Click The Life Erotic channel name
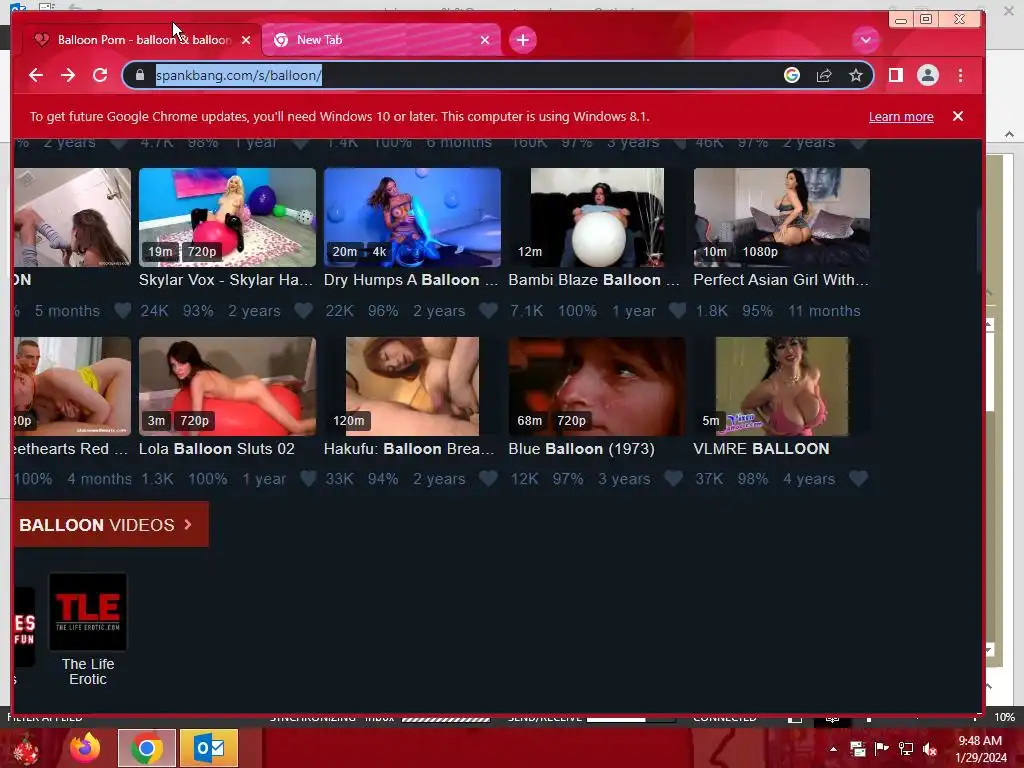Image resolution: width=1024 pixels, height=768 pixels. coord(88,671)
